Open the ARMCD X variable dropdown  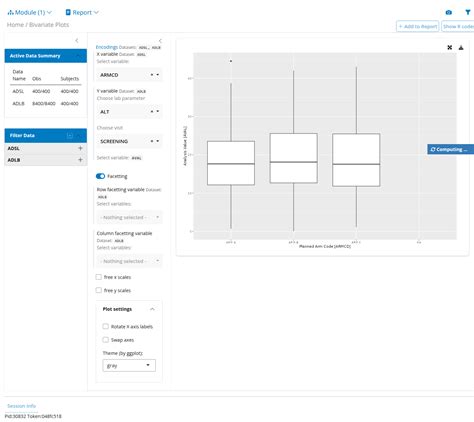129,75
